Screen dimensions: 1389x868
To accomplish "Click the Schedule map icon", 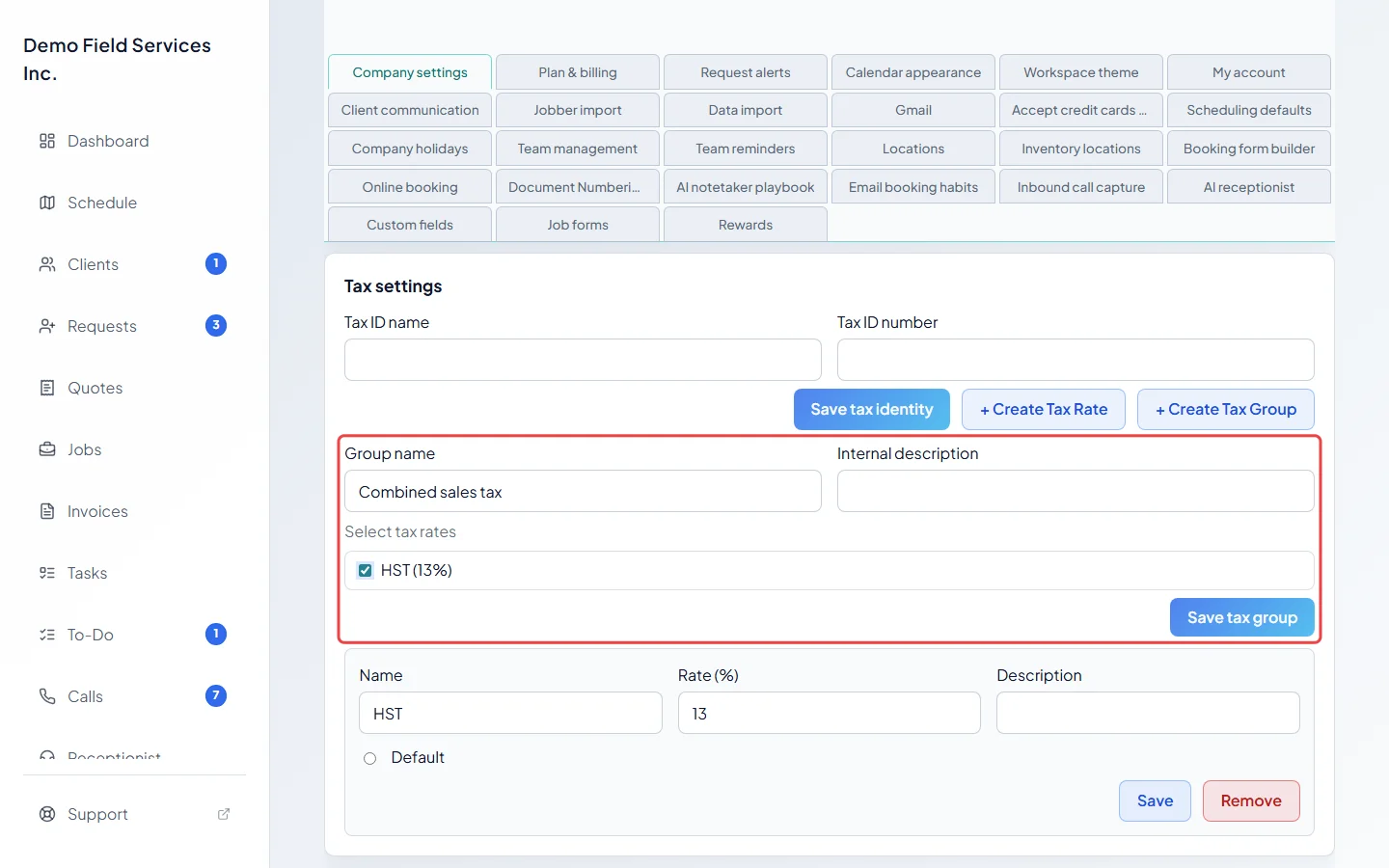I will (x=47, y=203).
